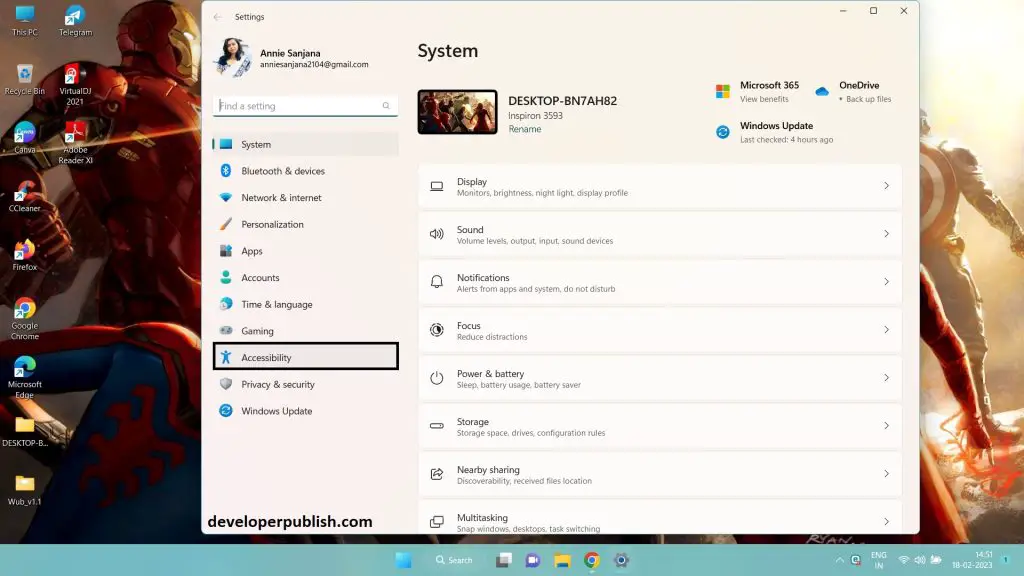Expand the Nearby sharing row
The image size is (1024, 576).
(x=660, y=474)
